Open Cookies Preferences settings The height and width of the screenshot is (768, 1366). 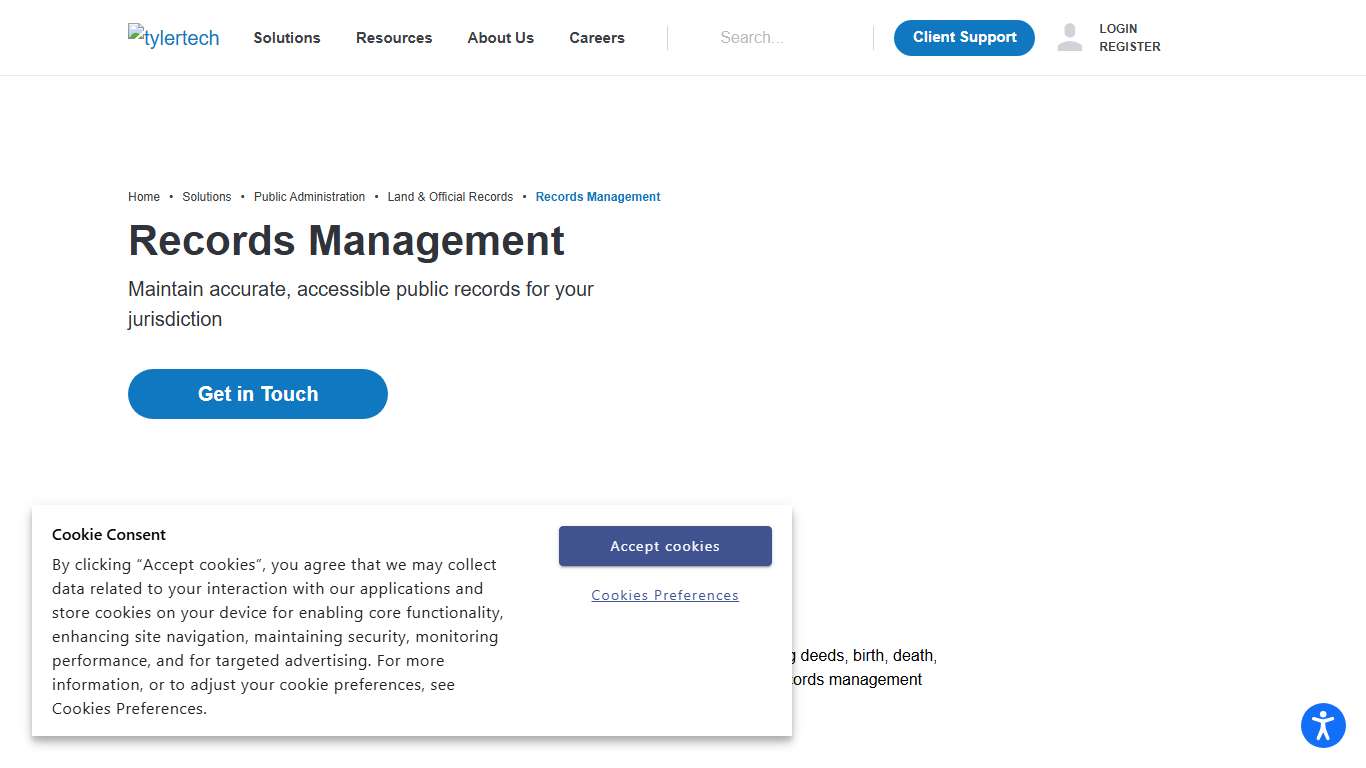[665, 595]
